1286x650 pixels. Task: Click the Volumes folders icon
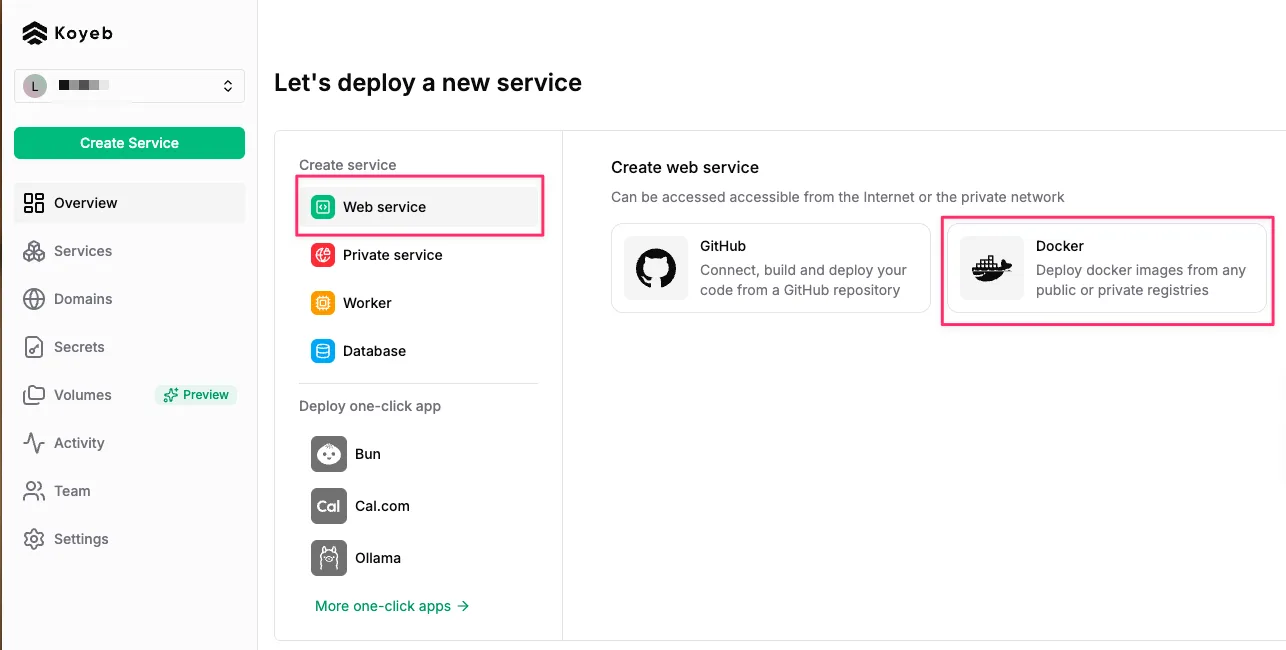(34, 395)
